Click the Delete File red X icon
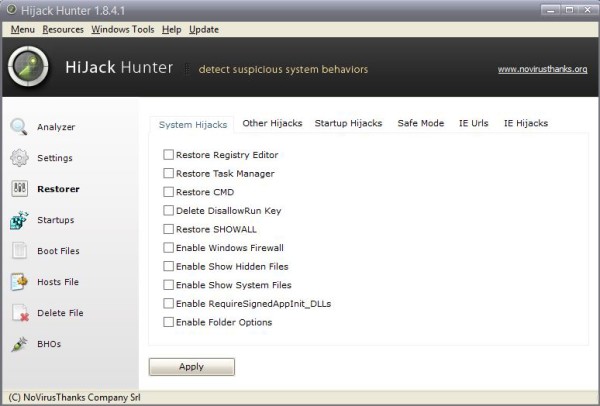The height and width of the screenshot is (406, 600). coord(20,313)
